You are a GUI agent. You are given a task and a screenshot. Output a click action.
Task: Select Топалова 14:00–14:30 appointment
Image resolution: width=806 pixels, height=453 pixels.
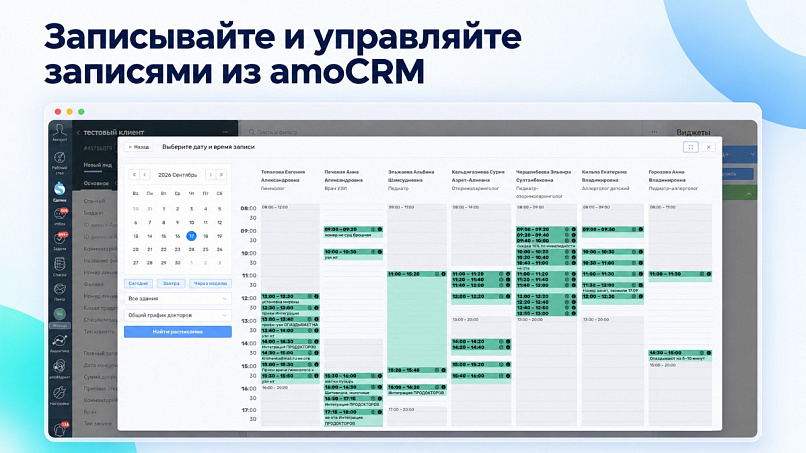point(290,345)
